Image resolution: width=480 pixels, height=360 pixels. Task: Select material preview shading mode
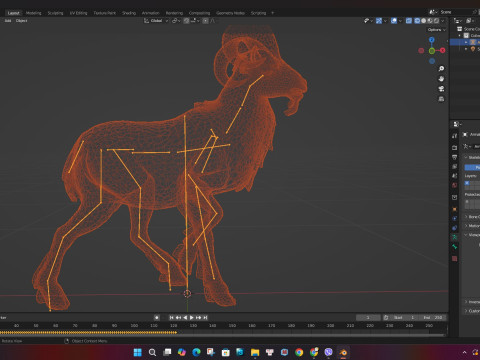tap(430, 21)
